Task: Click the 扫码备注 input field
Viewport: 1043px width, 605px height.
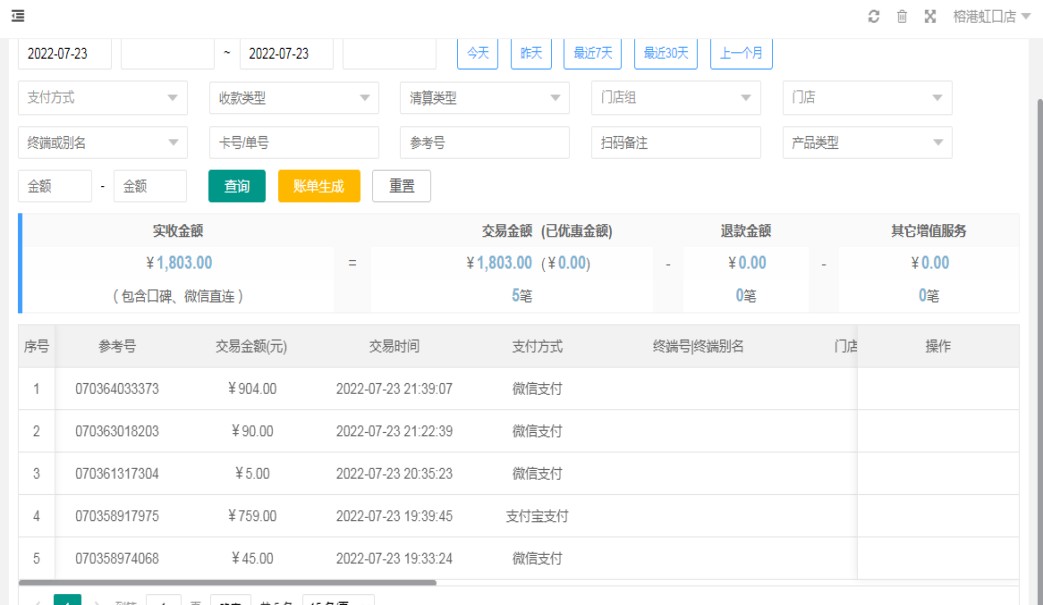Action: click(675, 143)
